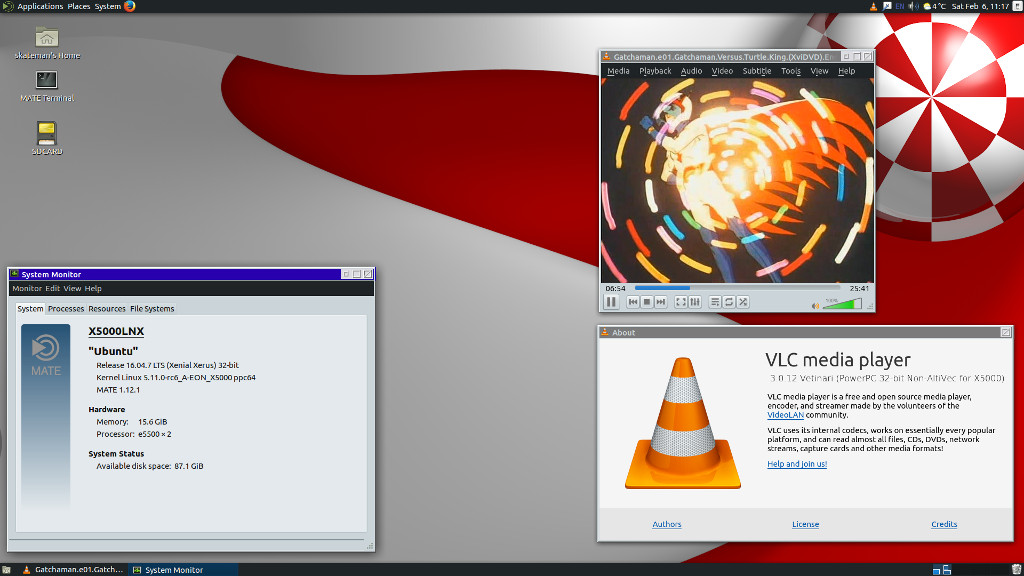Open the VLC Video menu
This screenshot has width=1024, height=576.
(x=722, y=71)
